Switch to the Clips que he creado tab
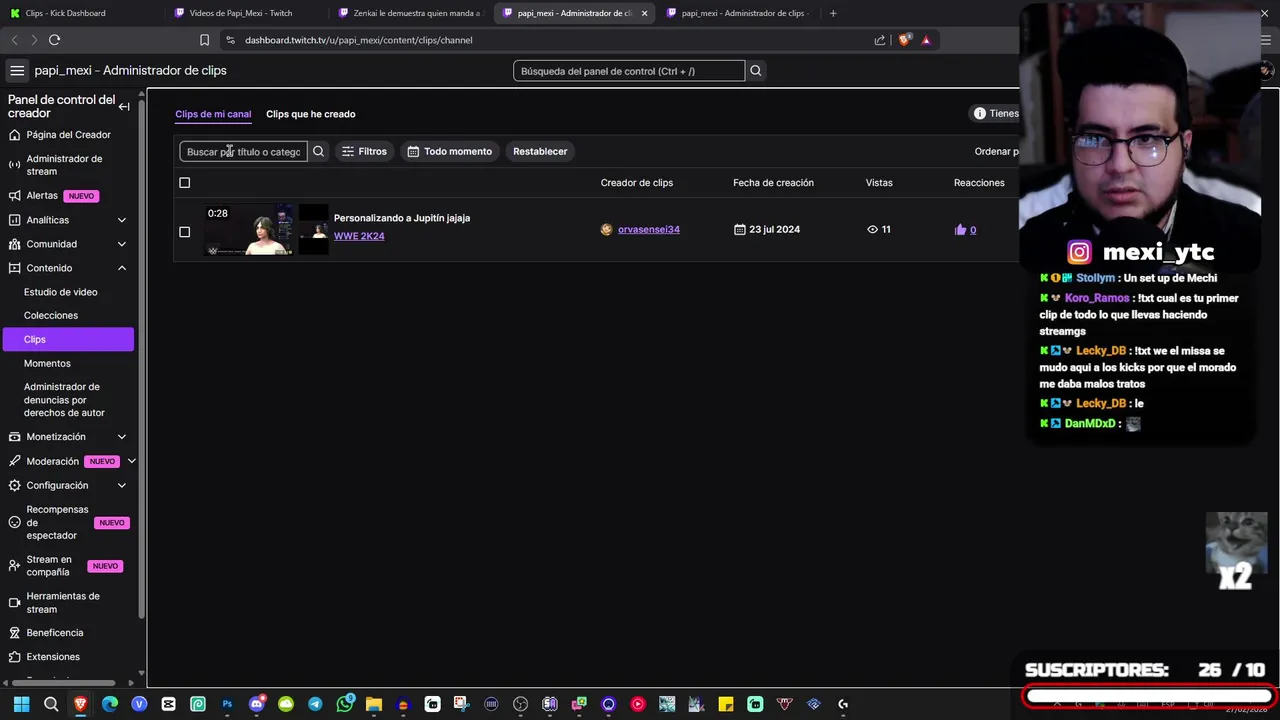 [310, 114]
